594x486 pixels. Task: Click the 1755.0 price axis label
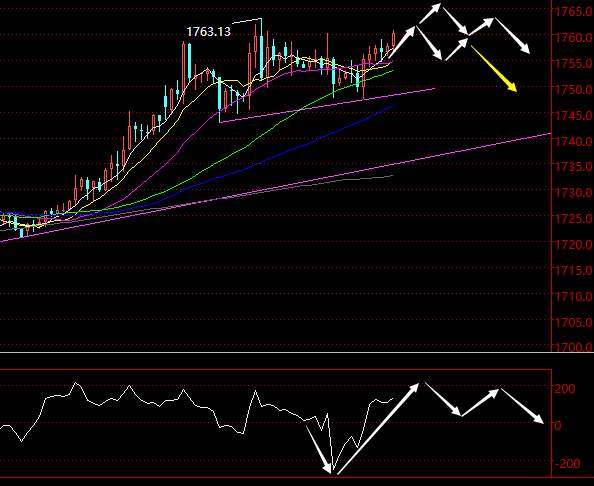point(574,63)
